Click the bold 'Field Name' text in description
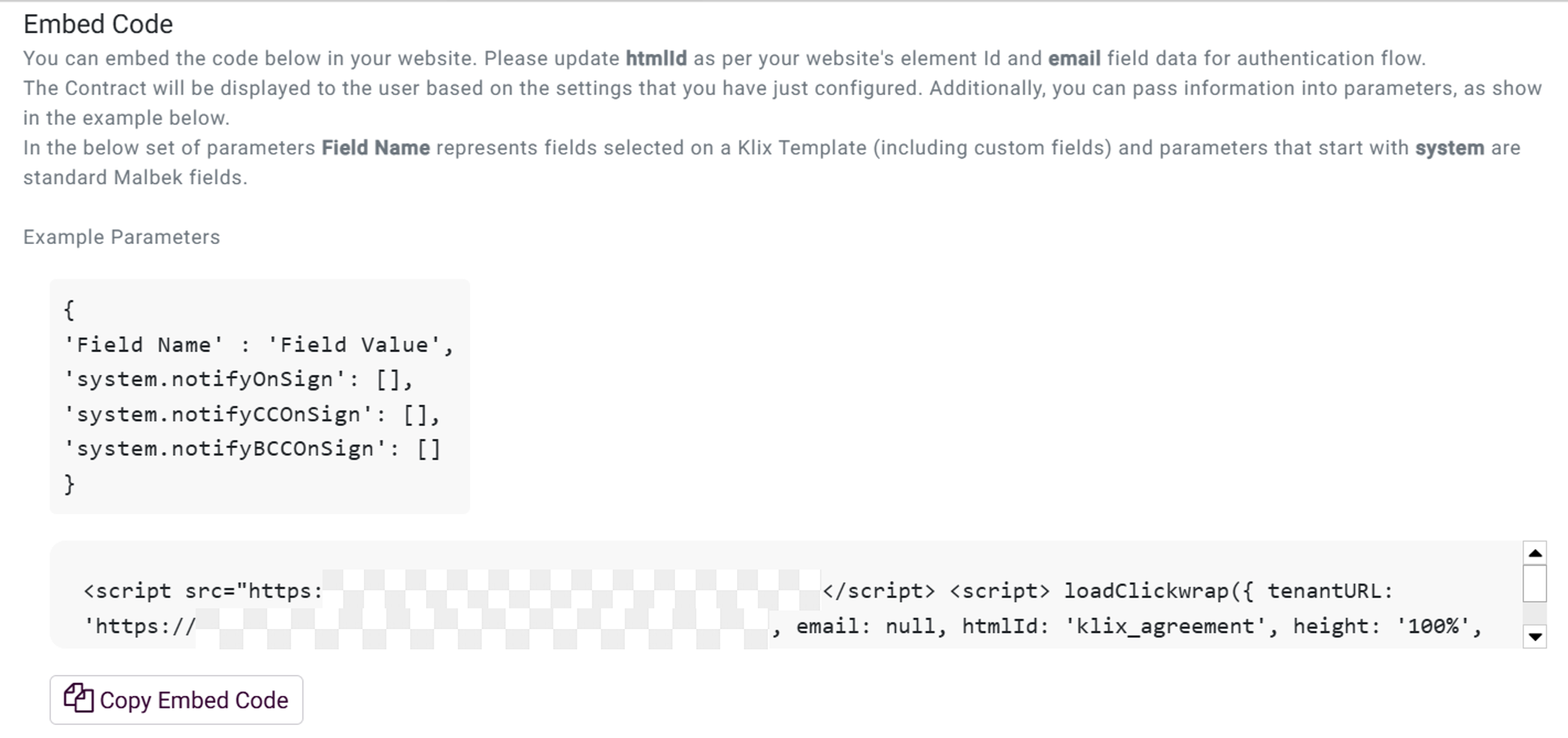1568x738 pixels. [376, 148]
